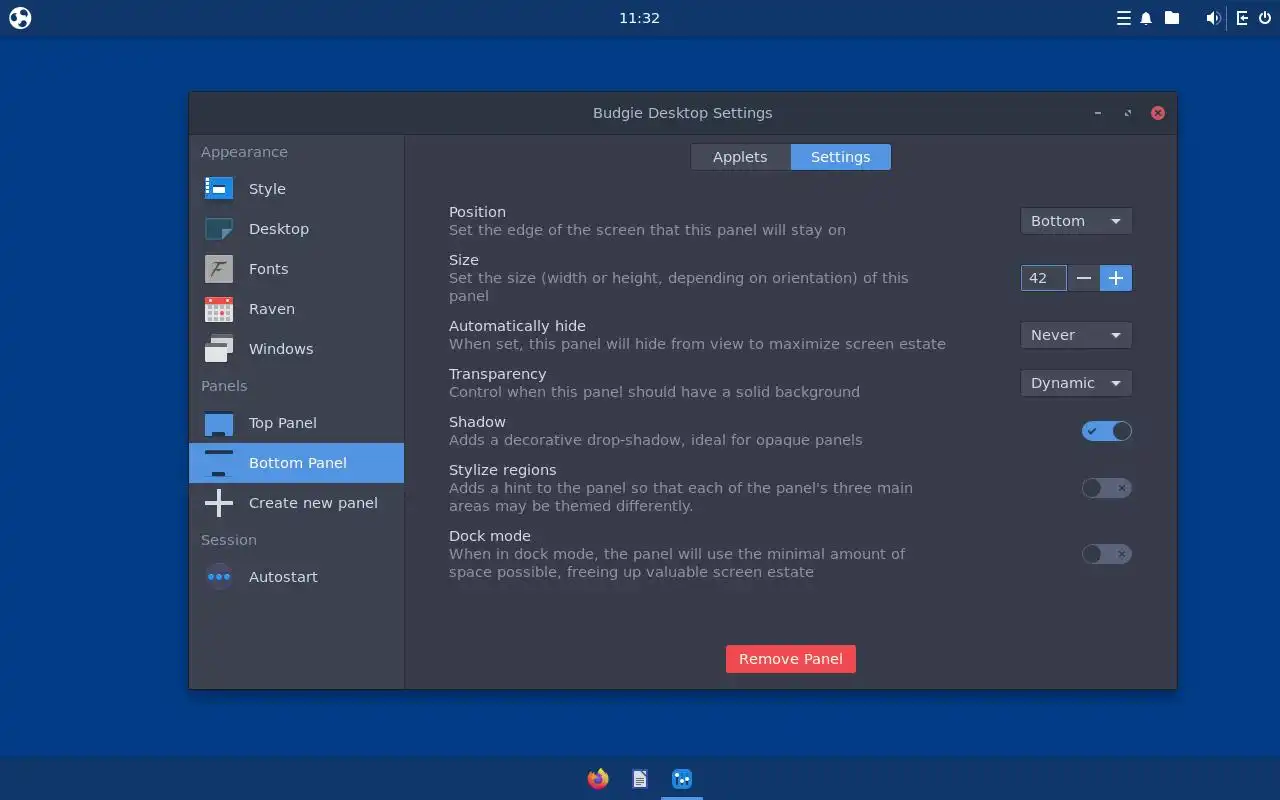Open the Position dropdown set to Bottom
The height and width of the screenshot is (800, 1280).
[x=1076, y=221]
